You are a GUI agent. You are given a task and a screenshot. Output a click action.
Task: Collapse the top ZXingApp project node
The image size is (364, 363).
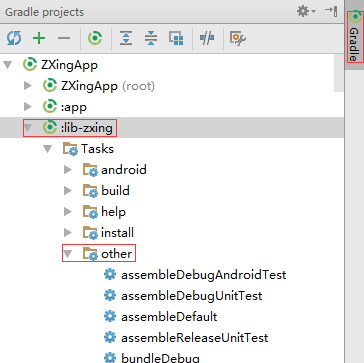point(8,65)
